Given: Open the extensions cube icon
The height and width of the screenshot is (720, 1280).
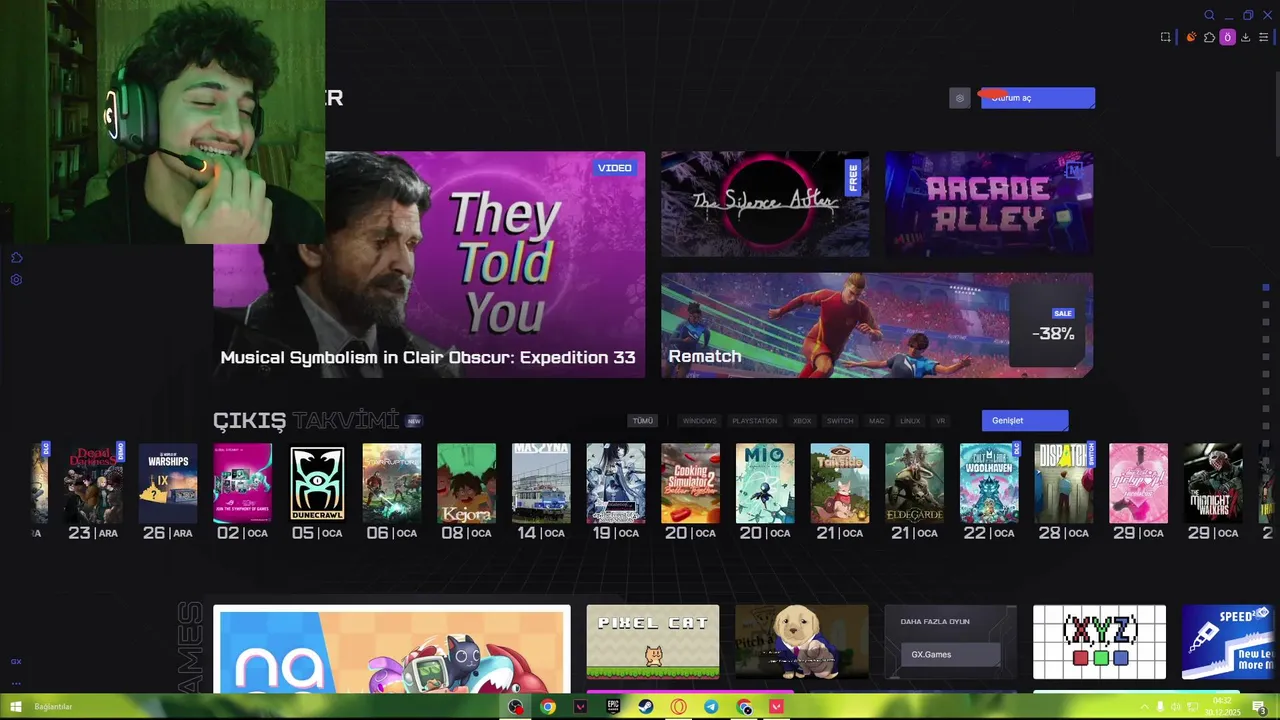Looking at the screenshot, I should [x=1209, y=37].
